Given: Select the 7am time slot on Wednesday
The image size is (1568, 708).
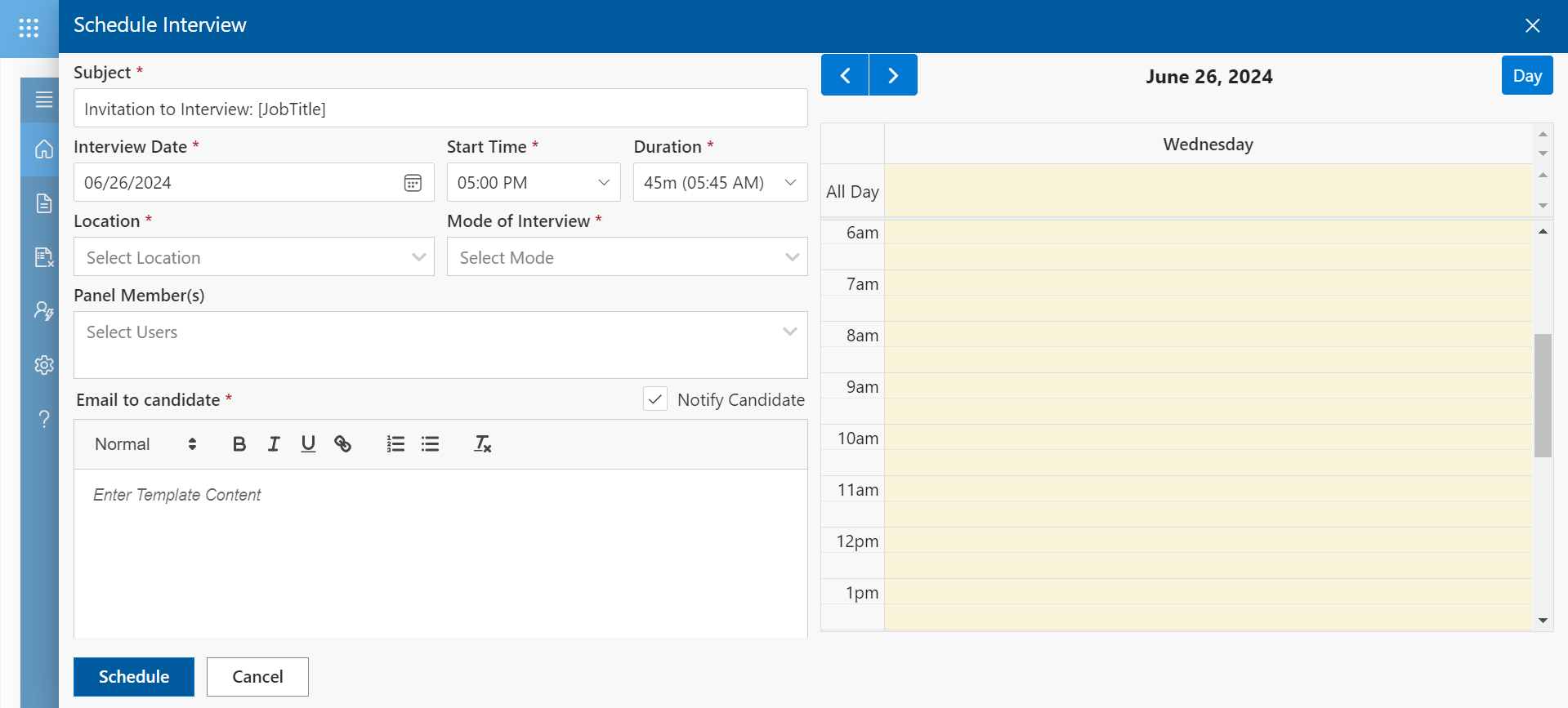Looking at the screenshot, I should pyautogui.click(x=1208, y=283).
